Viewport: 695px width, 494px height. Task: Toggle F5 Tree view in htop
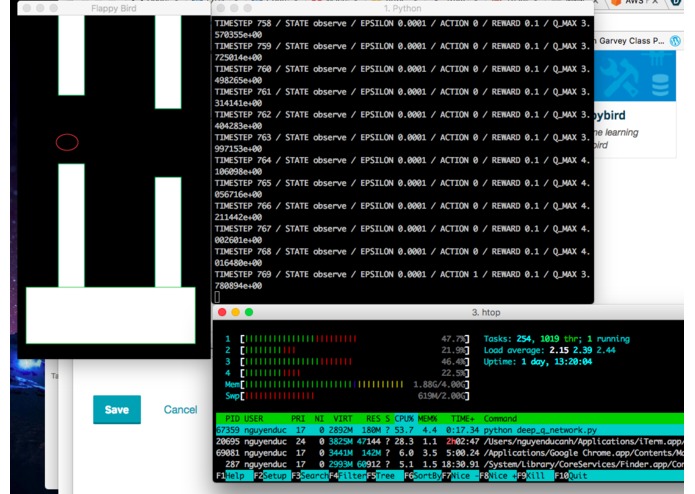coord(381,476)
